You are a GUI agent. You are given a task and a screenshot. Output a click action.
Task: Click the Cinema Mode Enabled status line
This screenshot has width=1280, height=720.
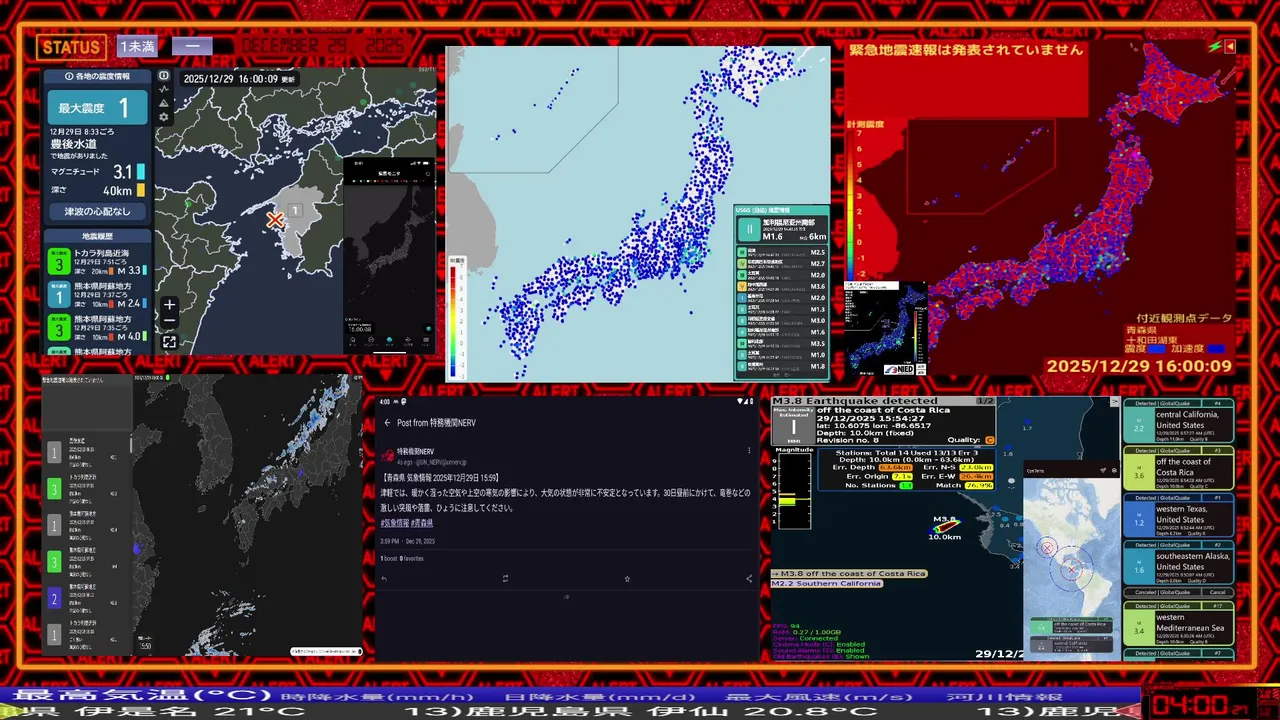pos(818,645)
